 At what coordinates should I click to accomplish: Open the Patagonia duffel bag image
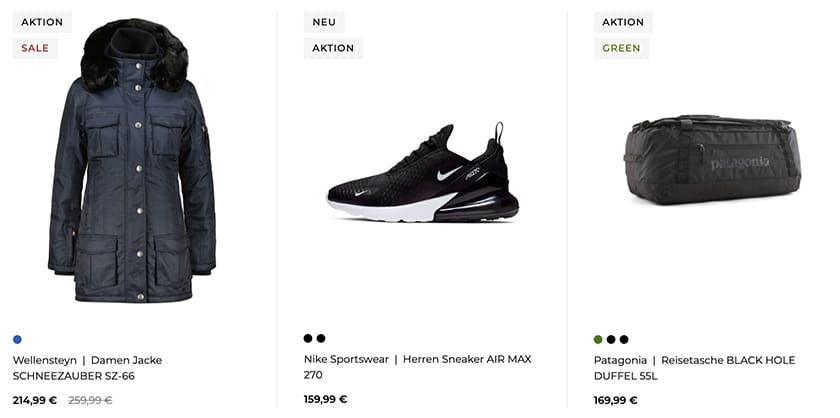pos(712,160)
